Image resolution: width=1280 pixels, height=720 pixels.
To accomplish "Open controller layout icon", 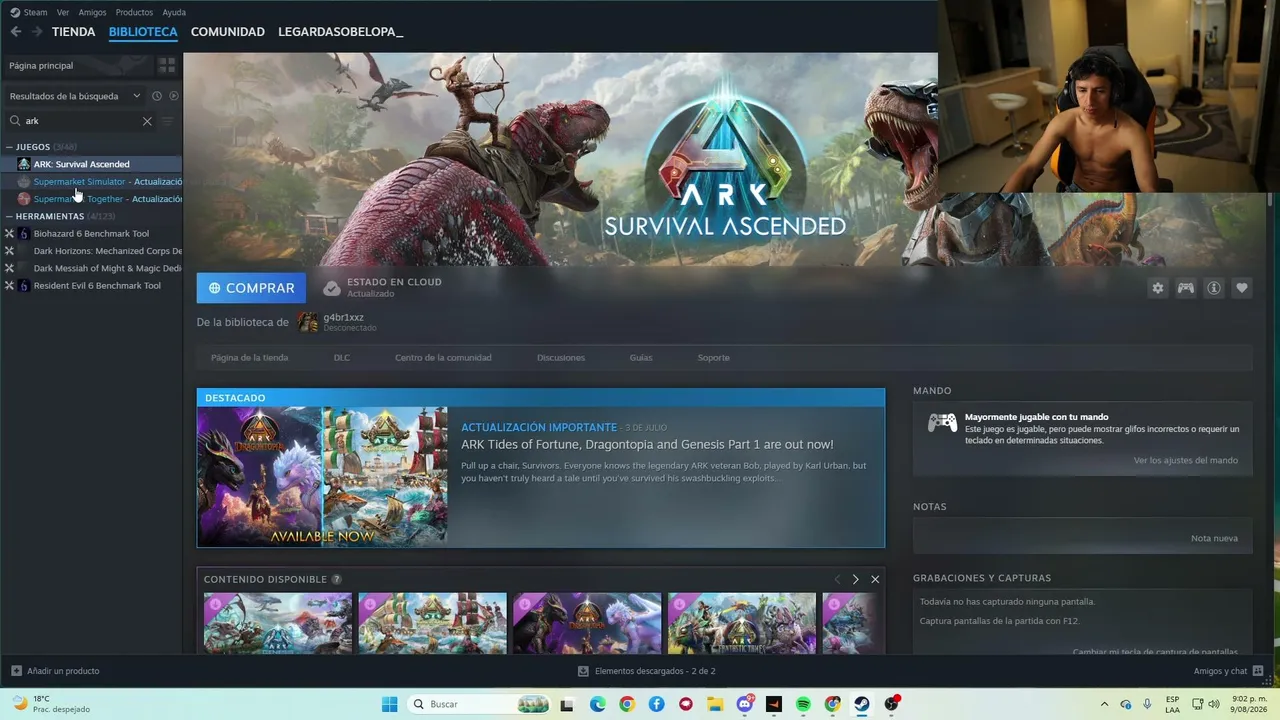I will tap(1186, 288).
